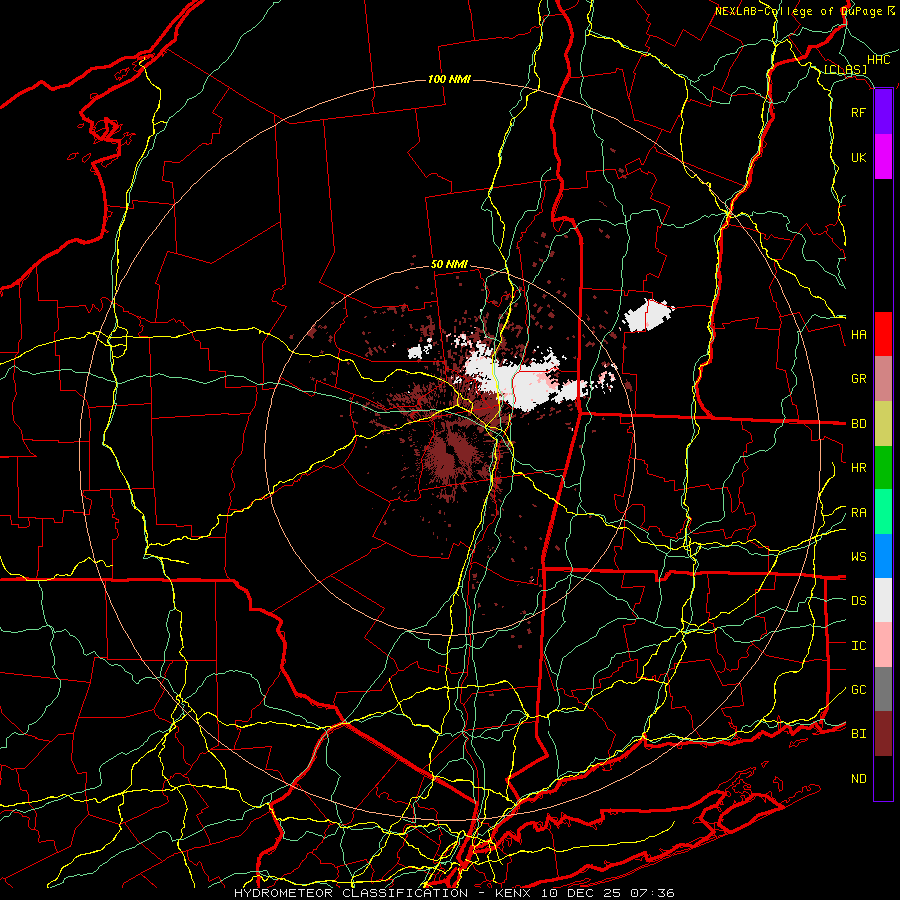Click the 'NEXLAB-College of DuPage' credit text
The height and width of the screenshot is (900, 900).
pyautogui.click(x=798, y=11)
